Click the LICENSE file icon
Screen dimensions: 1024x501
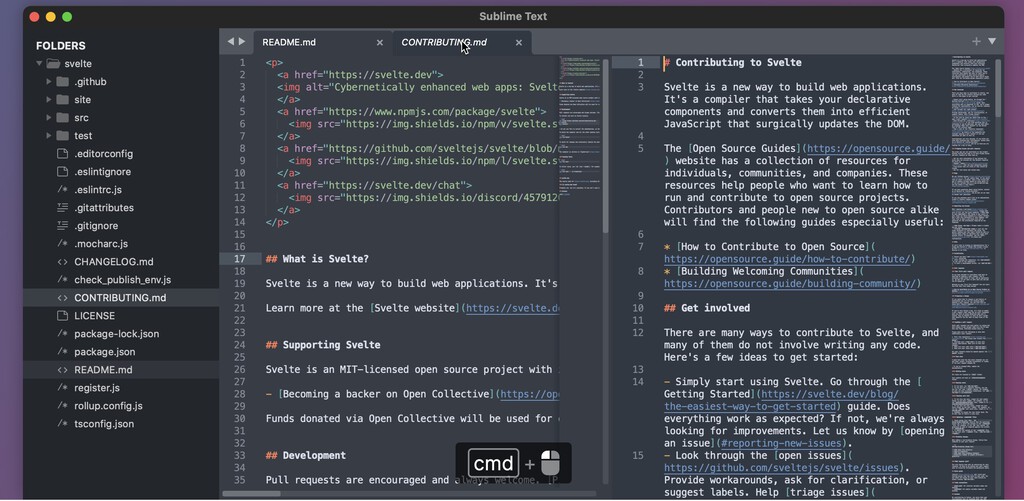[63, 315]
